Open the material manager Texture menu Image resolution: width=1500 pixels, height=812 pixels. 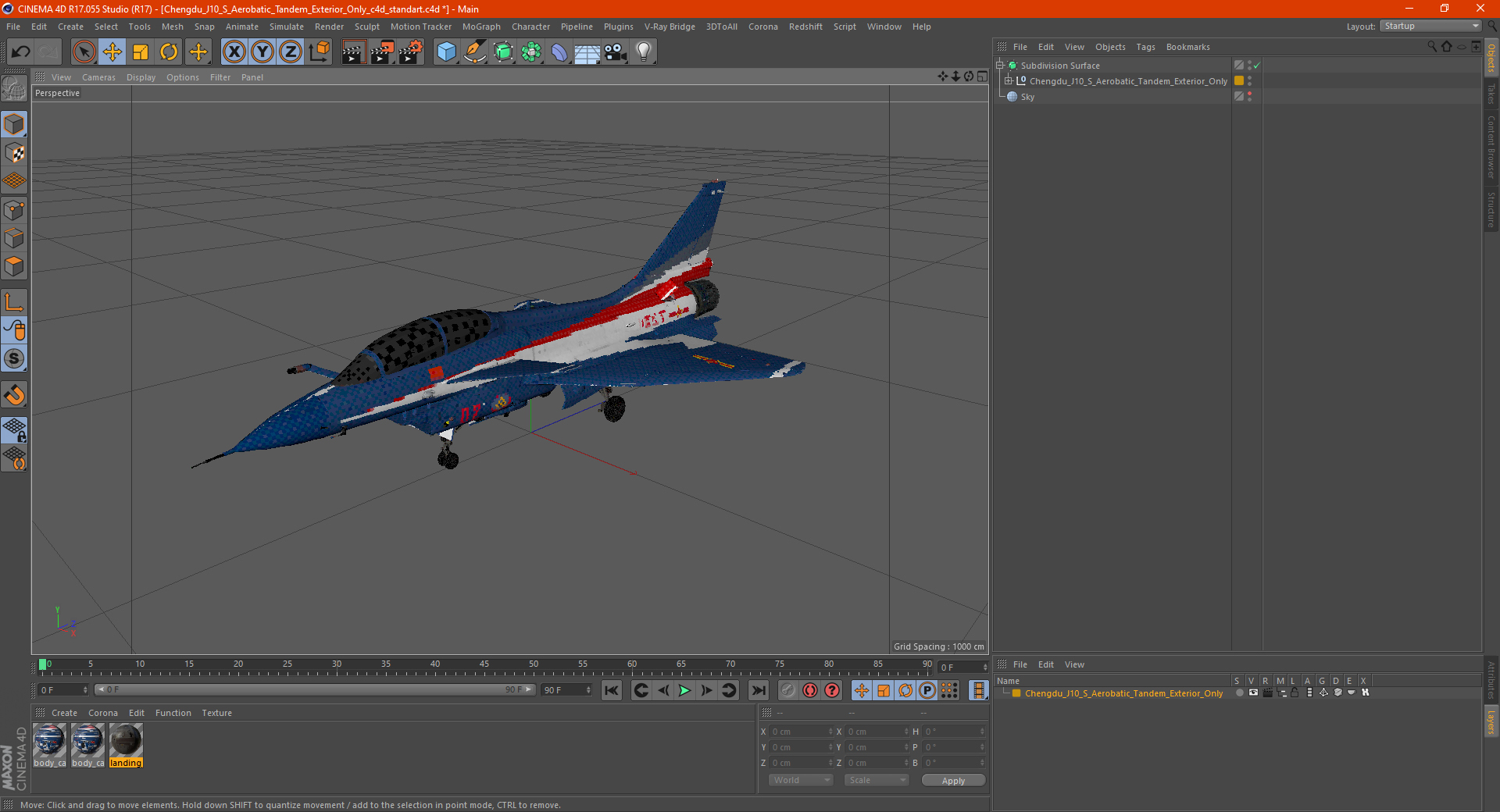[x=216, y=713]
